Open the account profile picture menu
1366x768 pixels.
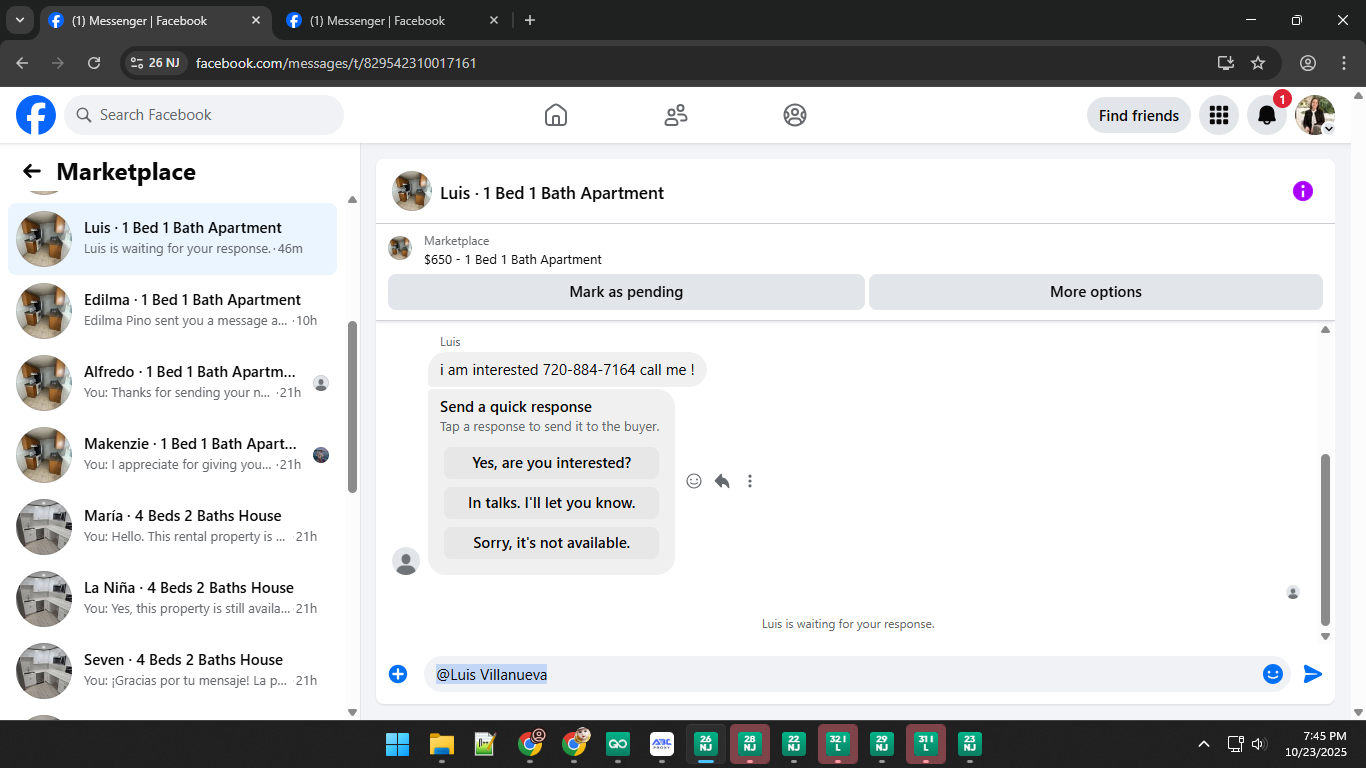(x=1315, y=115)
